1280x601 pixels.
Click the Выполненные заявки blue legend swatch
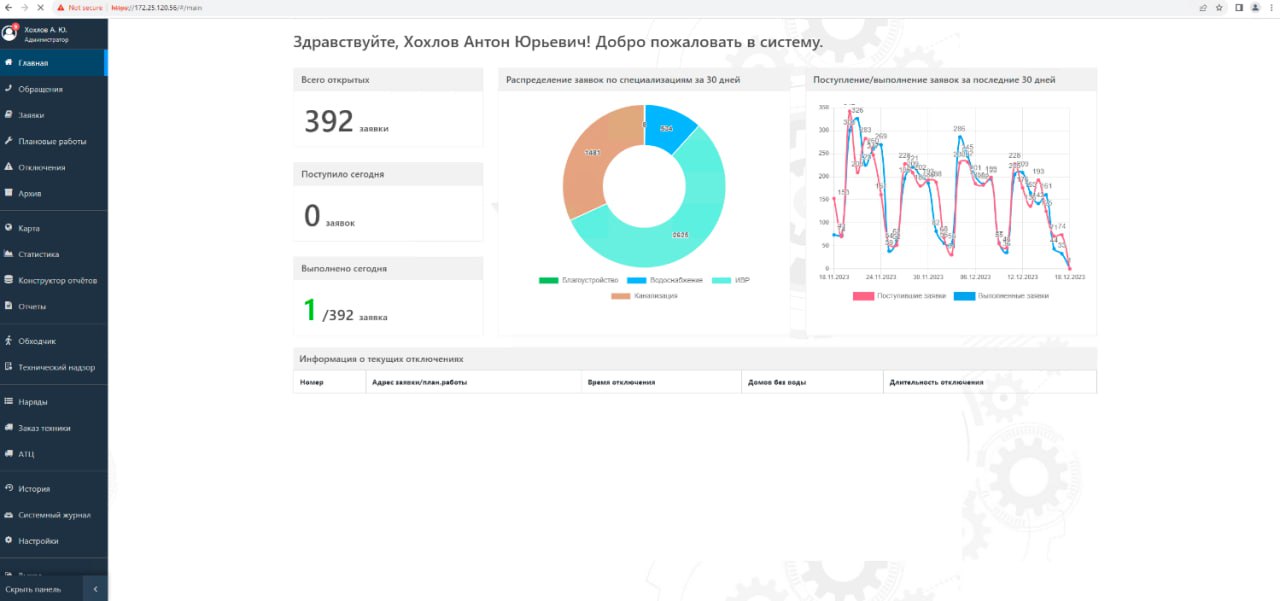(x=964, y=296)
